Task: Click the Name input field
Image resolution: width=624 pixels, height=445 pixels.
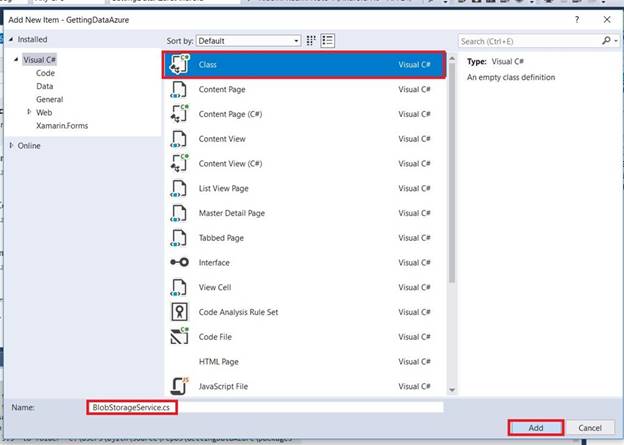Action: [265, 407]
